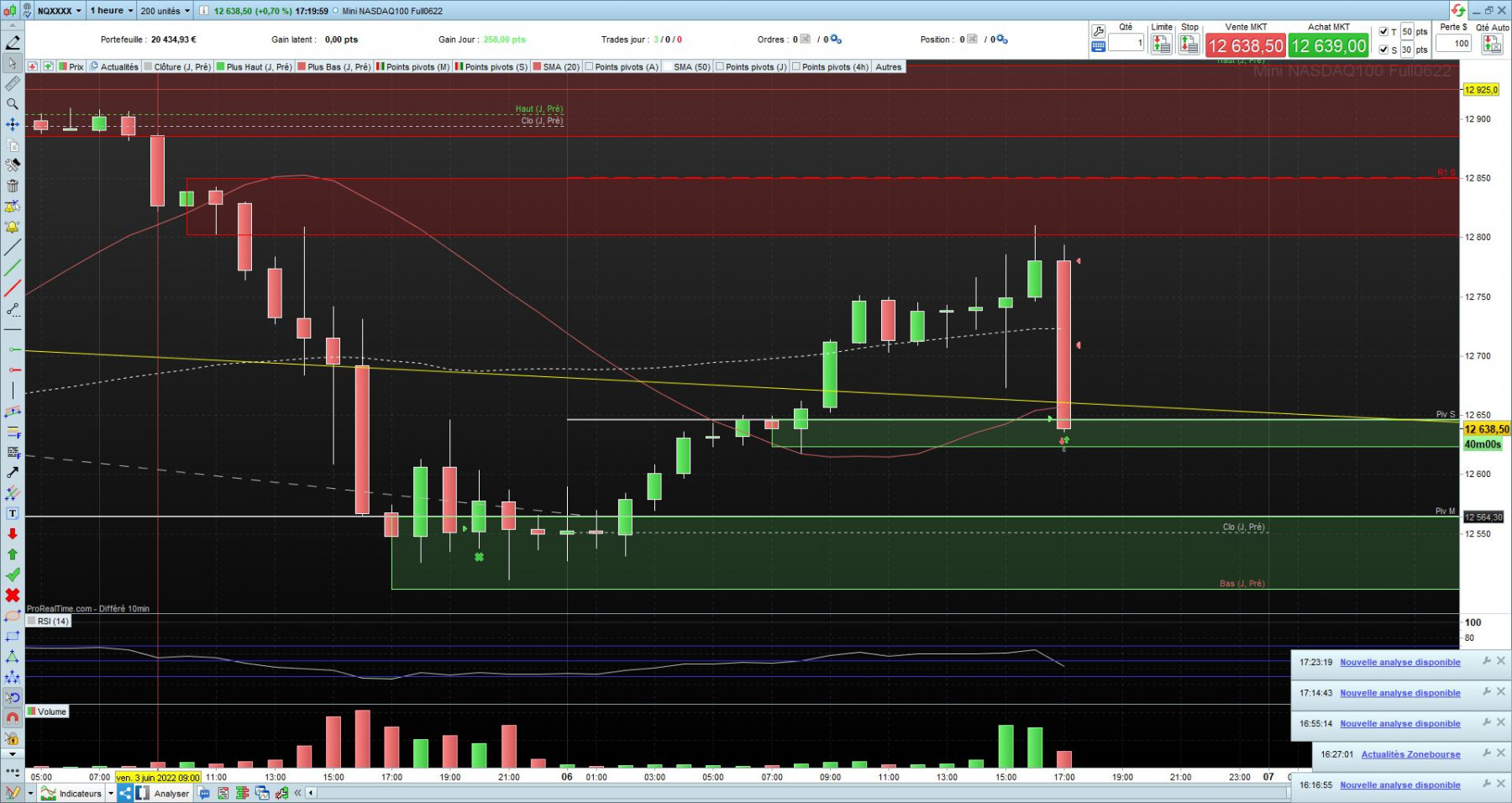The height and width of the screenshot is (803, 1512).
Task: Click the trash bin delete-objects icon
Action: coord(13,186)
